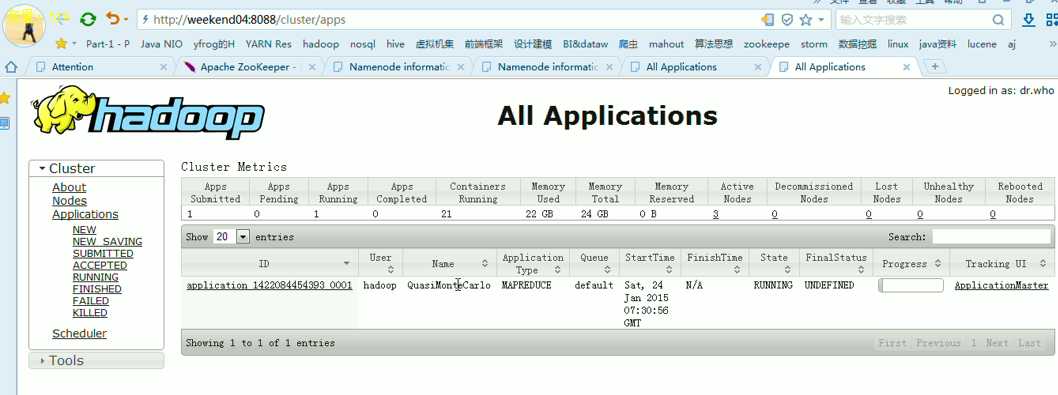The width and height of the screenshot is (1058, 395).
Task: Open the dropdown arrow beside the address star
Action: point(820,20)
